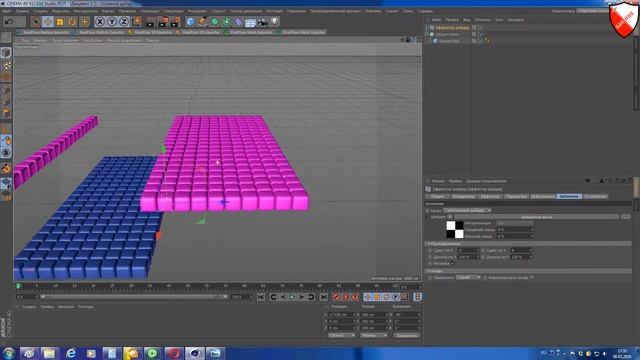This screenshot has height=360, width=640.
Task: Switch to model mode in the left sidebar
Action: click(6, 53)
